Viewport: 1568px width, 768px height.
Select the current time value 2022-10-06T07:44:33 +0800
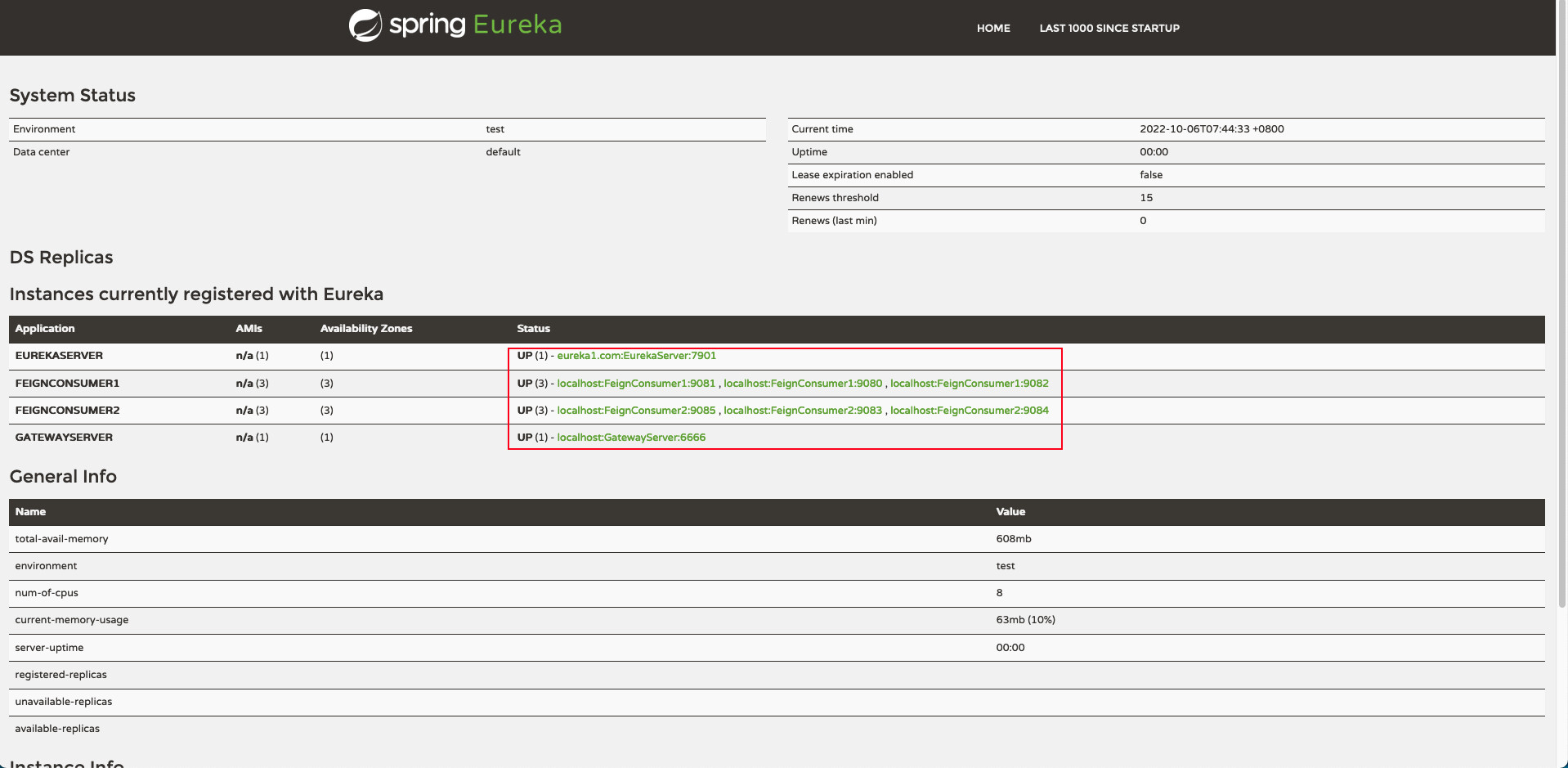click(1212, 129)
